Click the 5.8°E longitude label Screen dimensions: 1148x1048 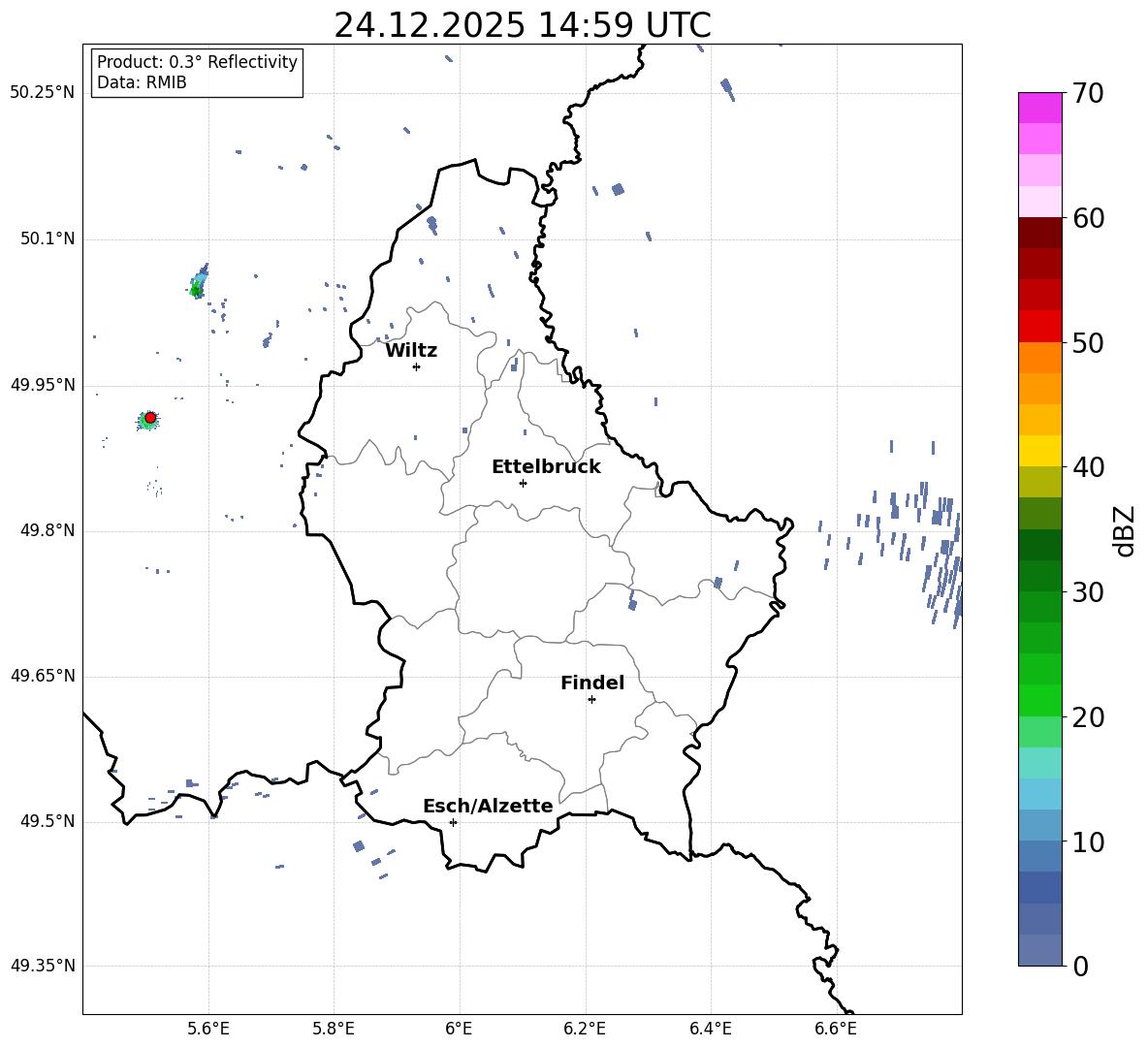pos(334,1029)
